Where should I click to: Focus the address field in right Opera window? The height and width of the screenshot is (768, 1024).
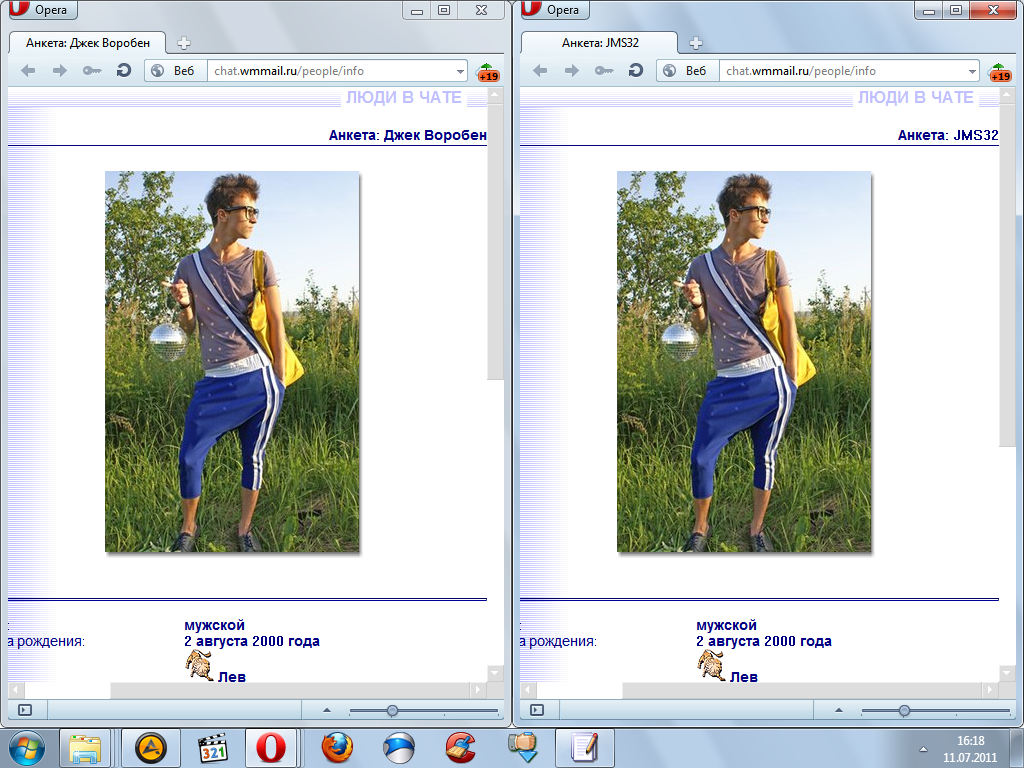(x=842, y=71)
